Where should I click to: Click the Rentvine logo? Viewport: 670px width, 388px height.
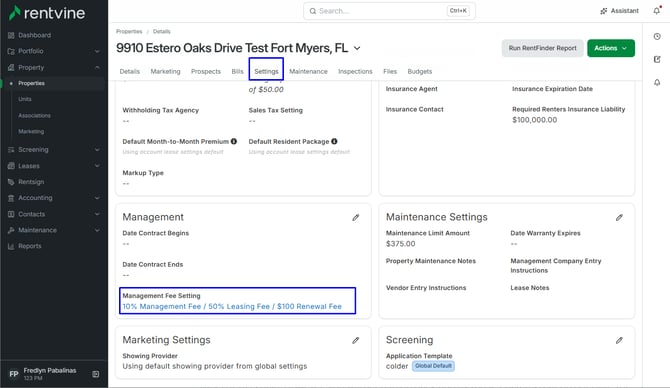click(x=47, y=13)
